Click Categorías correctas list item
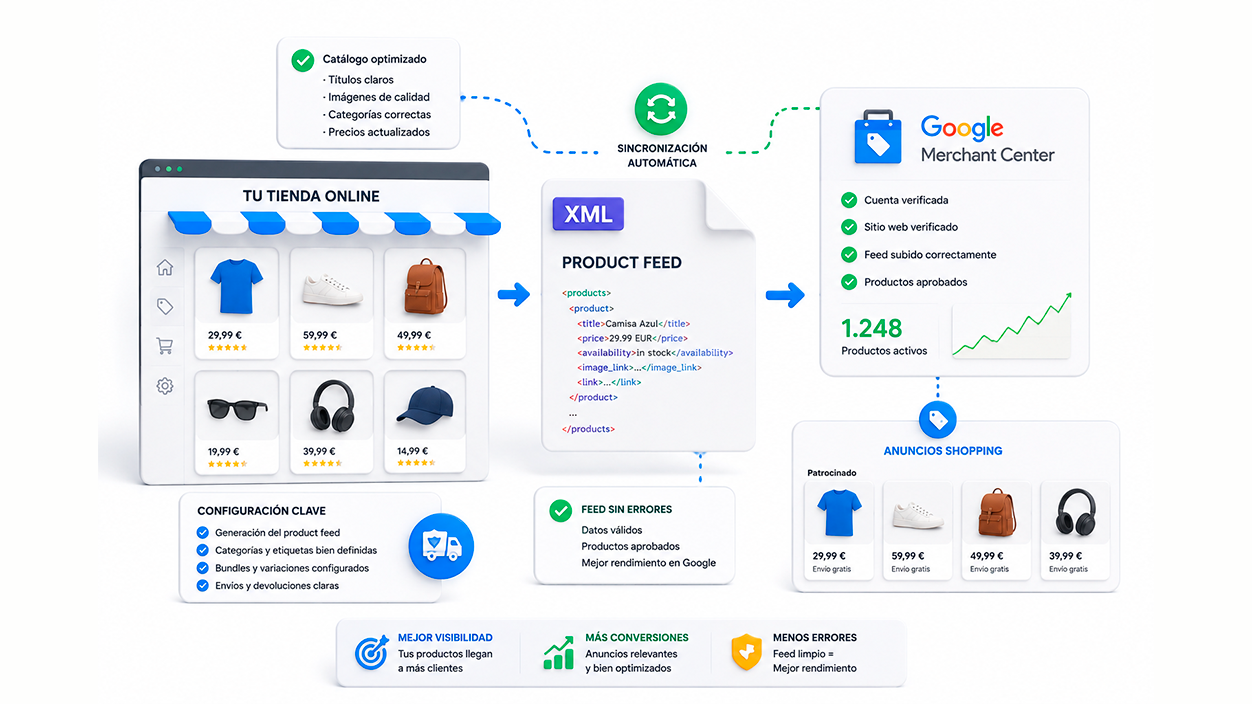This screenshot has height=704, width=1252. pos(379,115)
